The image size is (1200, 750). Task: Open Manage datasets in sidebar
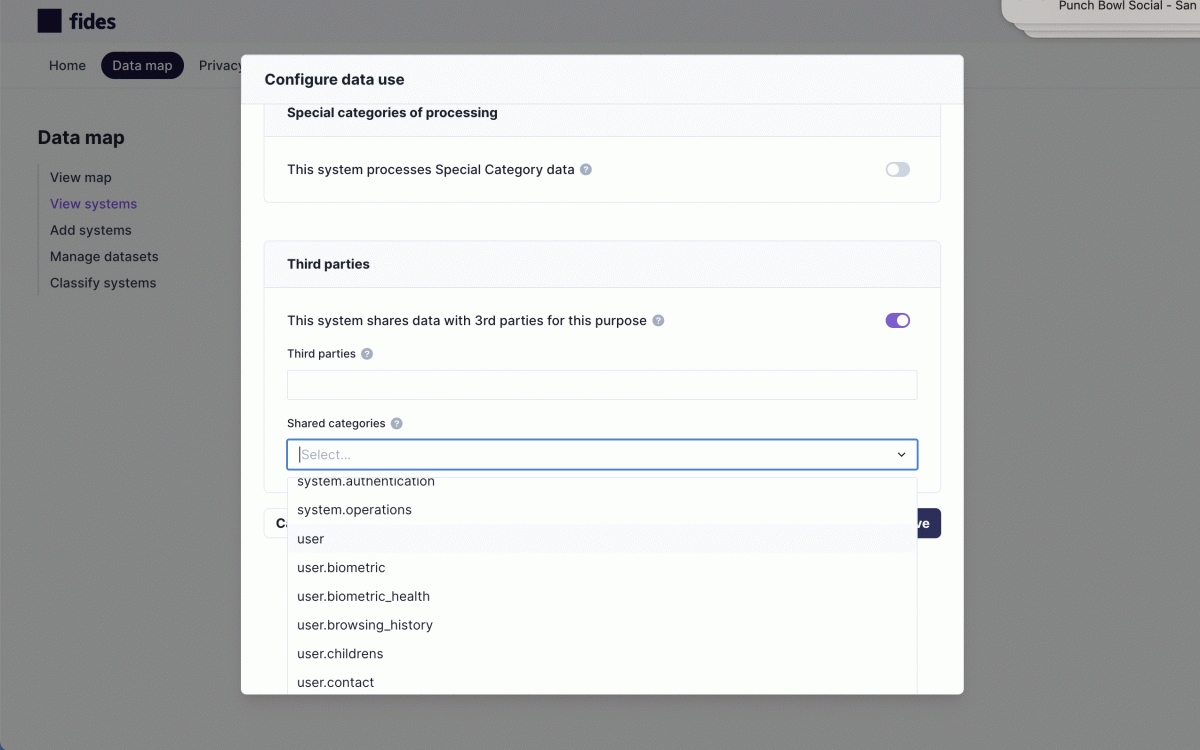pyautogui.click(x=104, y=257)
